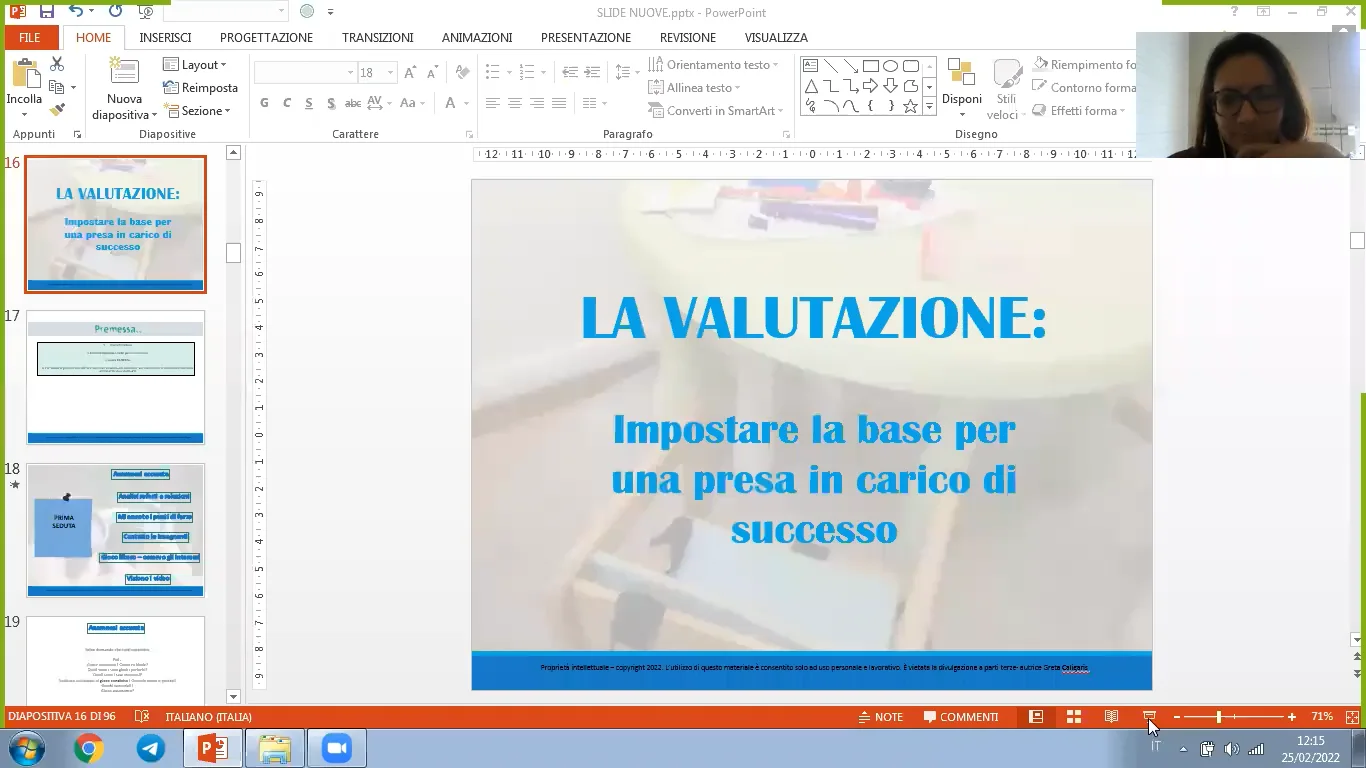The width and height of the screenshot is (1366, 768).
Task: Show the NOTE pane
Action: (x=880, y=717)
